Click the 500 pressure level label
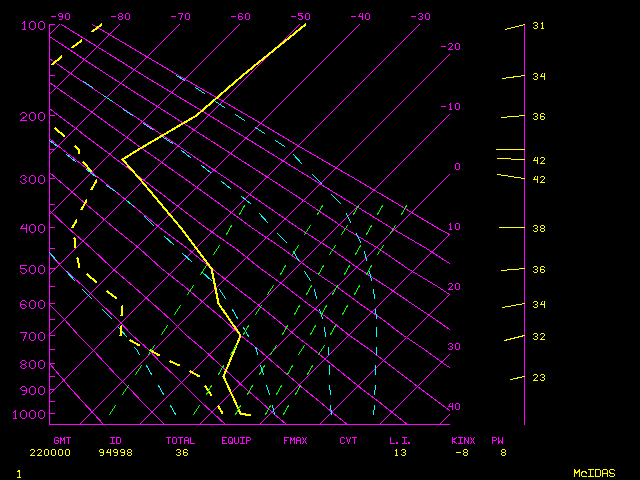 (x=32, y=269)
